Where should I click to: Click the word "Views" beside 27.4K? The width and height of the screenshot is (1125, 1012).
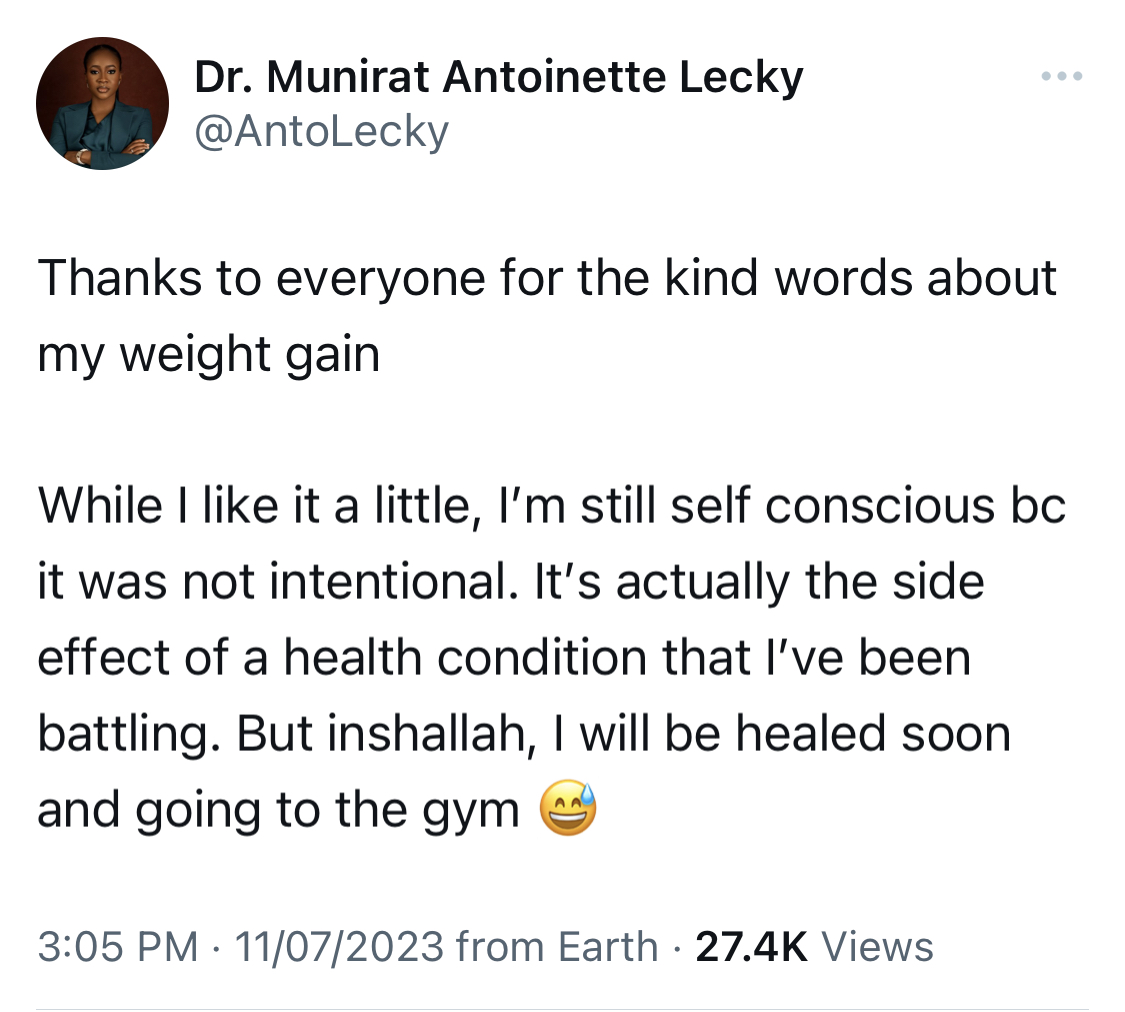point(877,946)
